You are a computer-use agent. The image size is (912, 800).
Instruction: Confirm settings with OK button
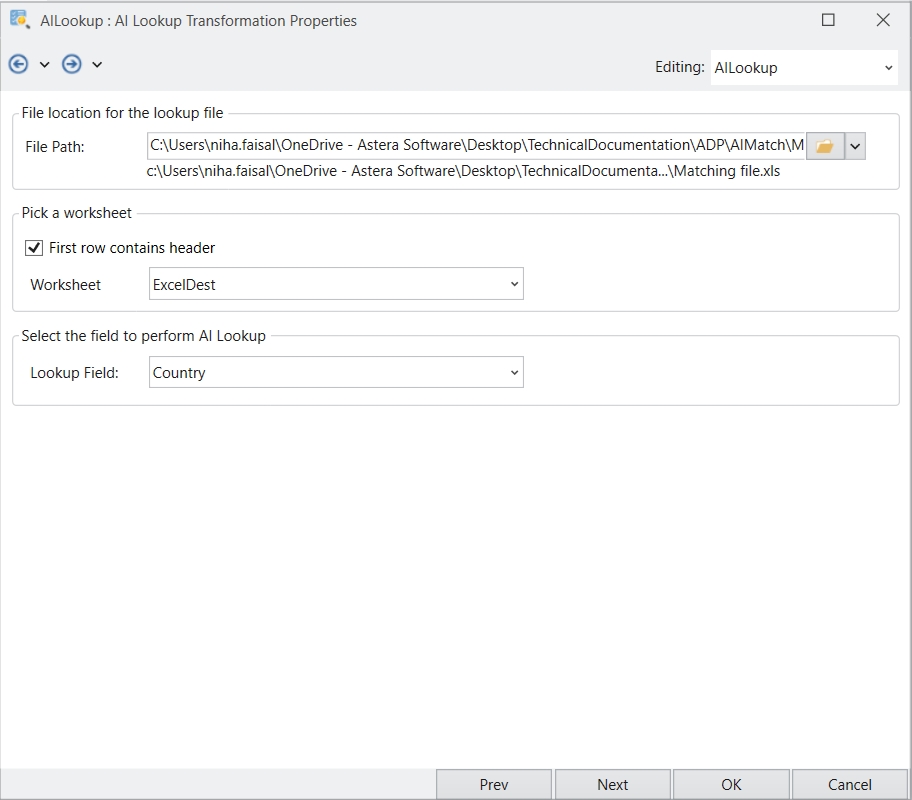coord(731,784)
